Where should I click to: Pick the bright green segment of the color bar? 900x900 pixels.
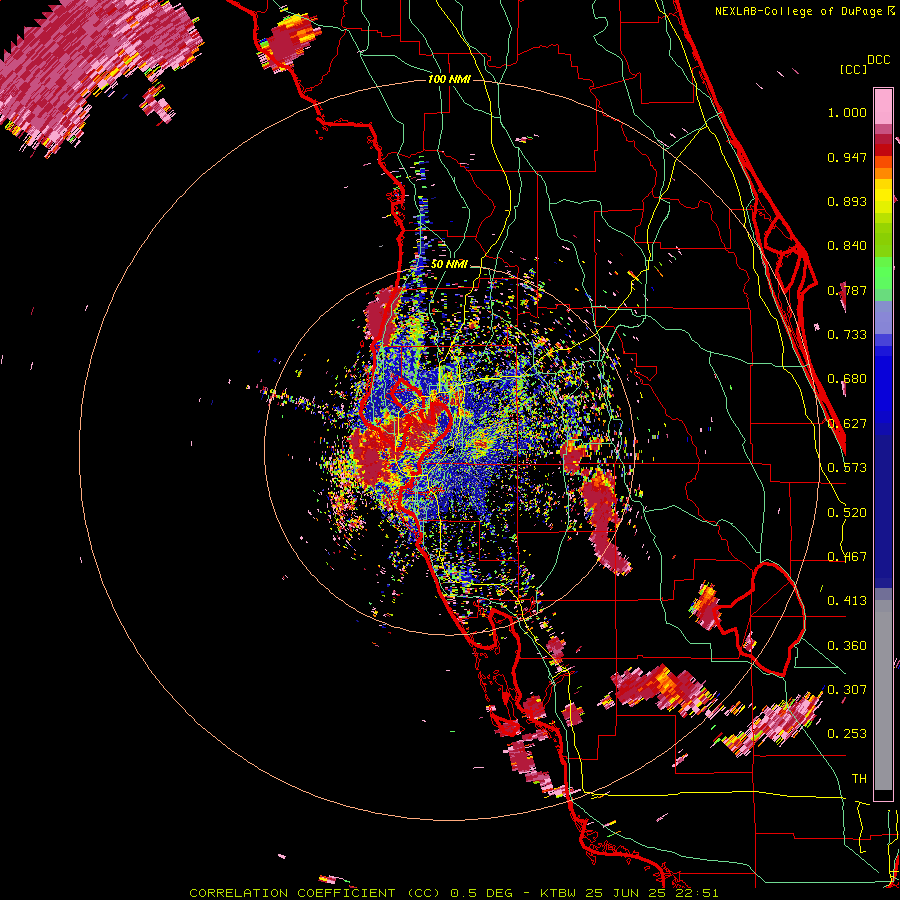pos(883,273)
